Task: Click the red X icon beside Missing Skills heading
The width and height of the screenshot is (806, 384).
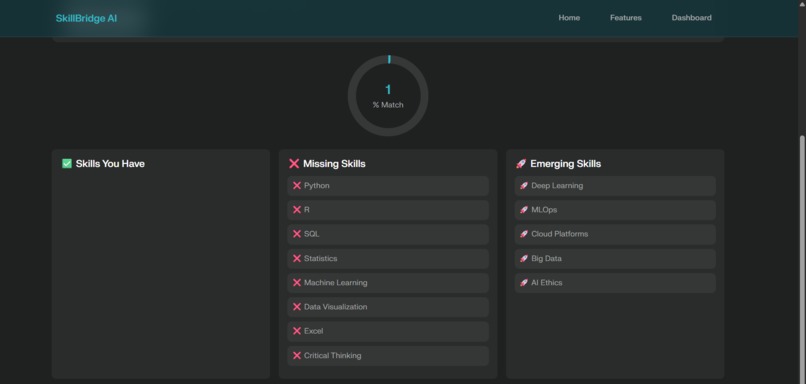Action: pyautogui.click(x=294, y=163)
